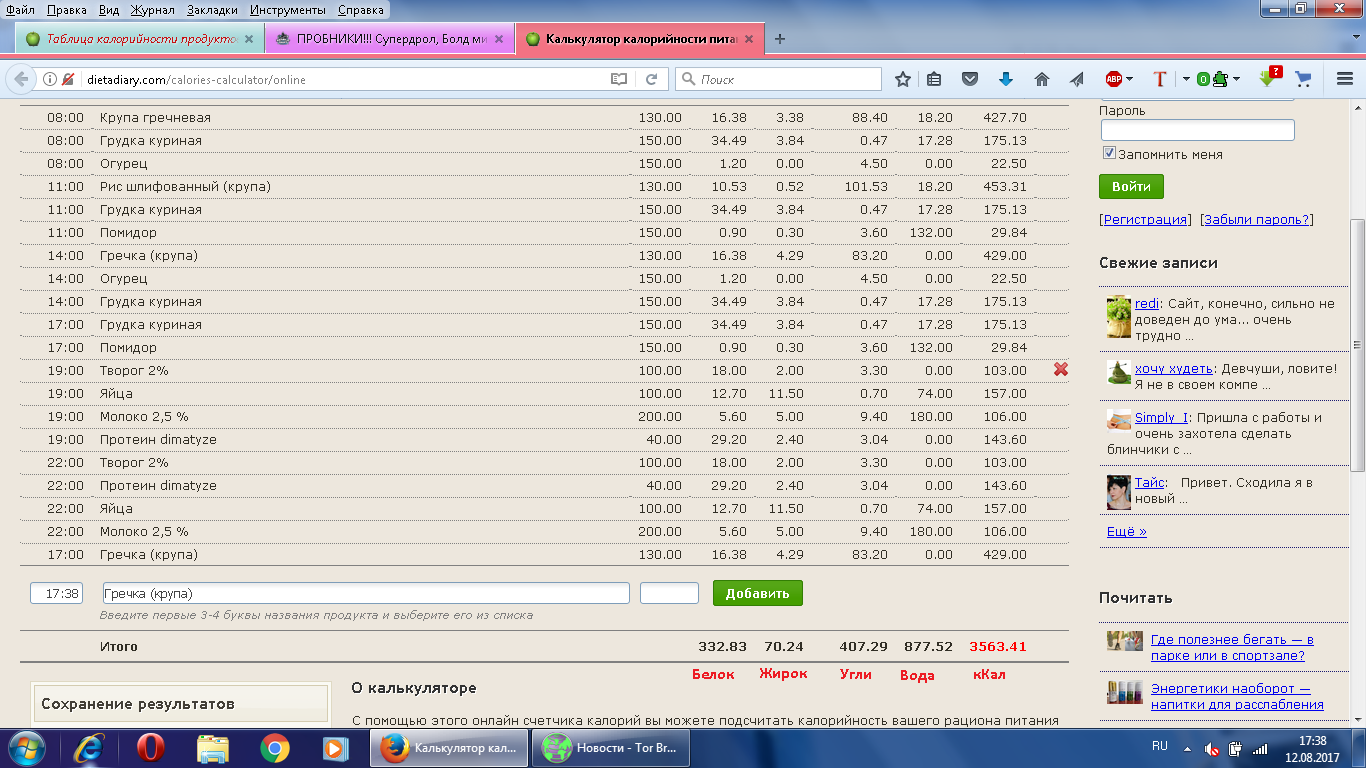Click the green Добавить button
Viewport: 1366px width, 768px height.
(757, 593)
